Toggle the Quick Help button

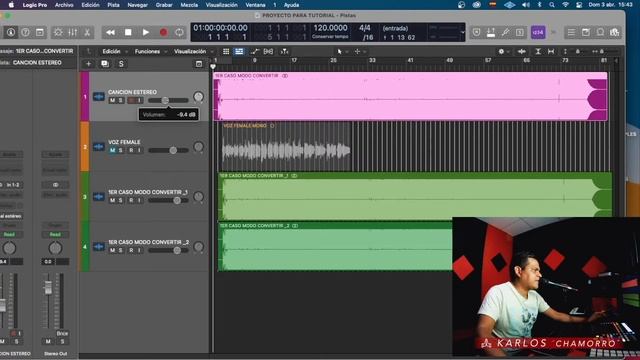pyautogui.click(x=25, y=32)
